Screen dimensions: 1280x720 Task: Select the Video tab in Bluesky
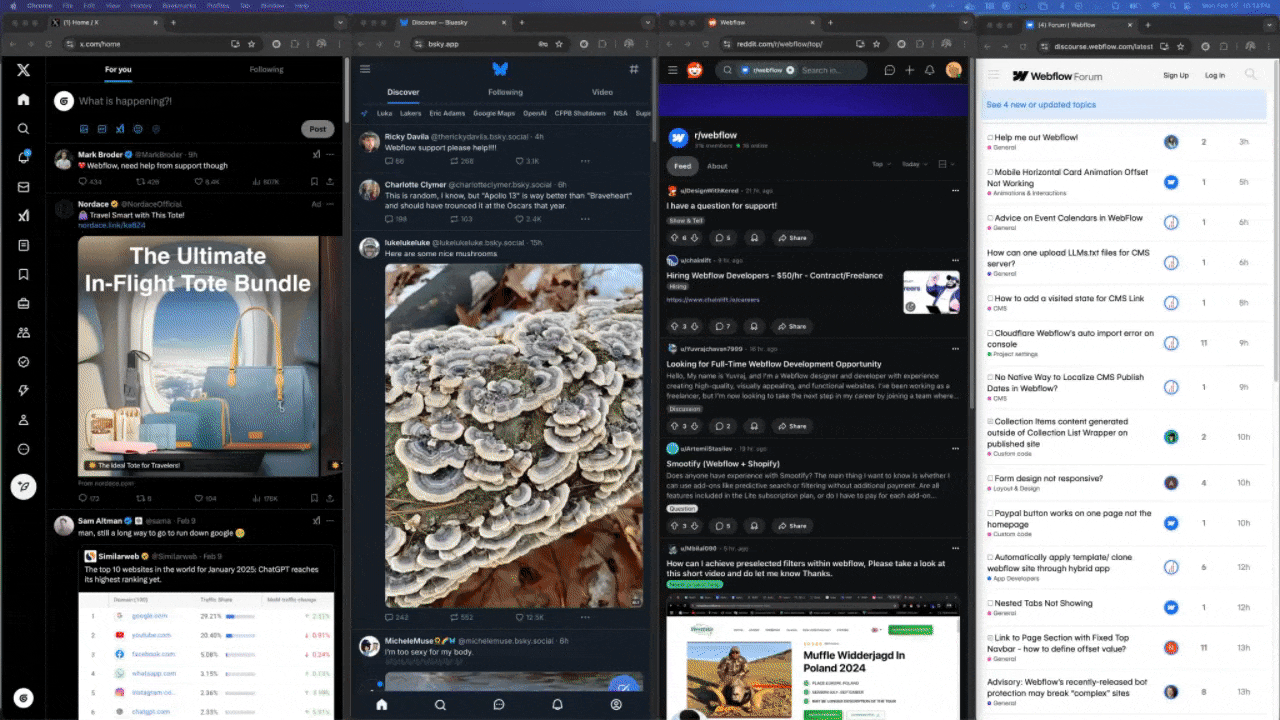click(x=602, y=92)
